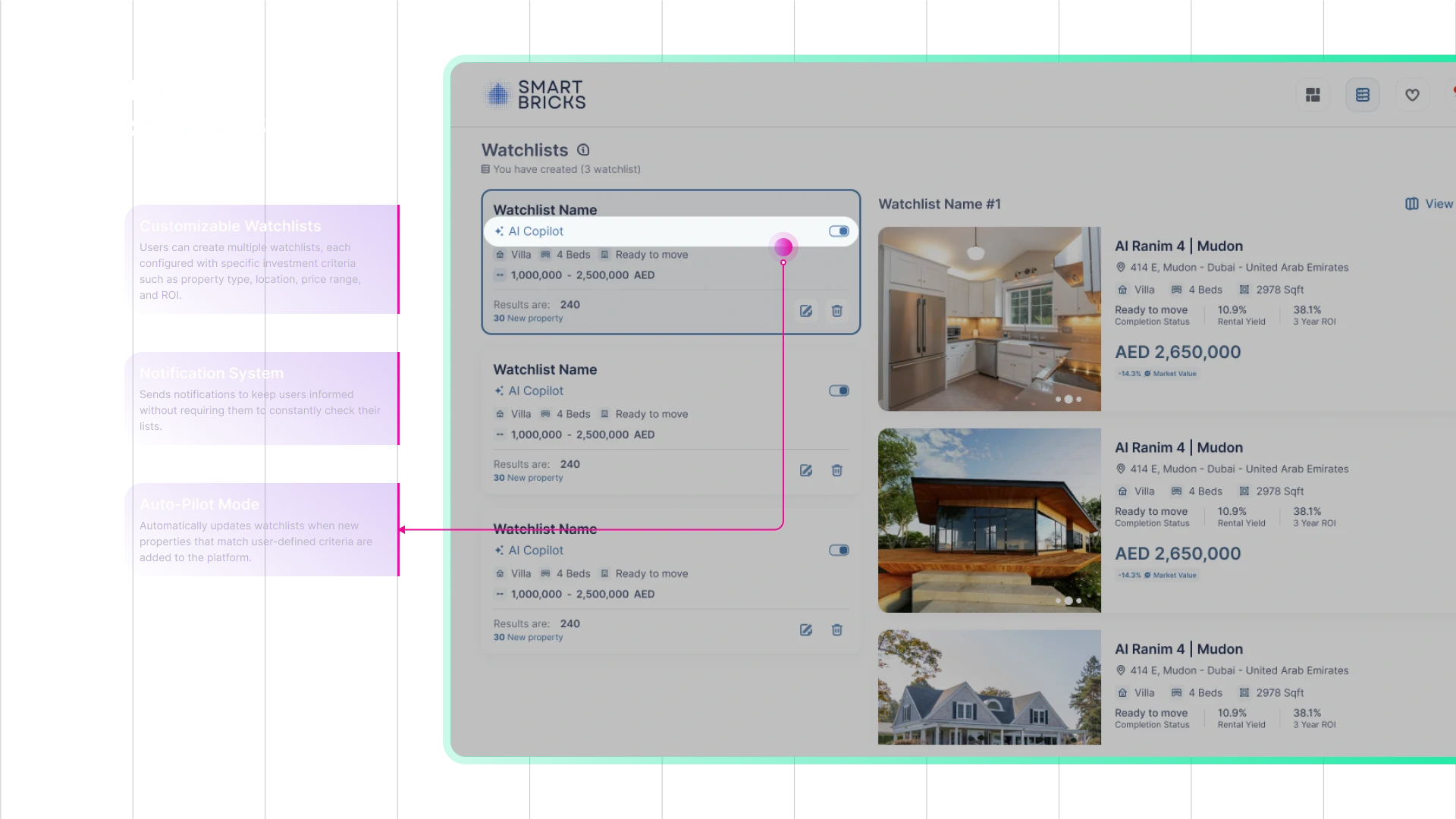Toggle AI Copilot on third watchlist

click(x=839, y=551)
